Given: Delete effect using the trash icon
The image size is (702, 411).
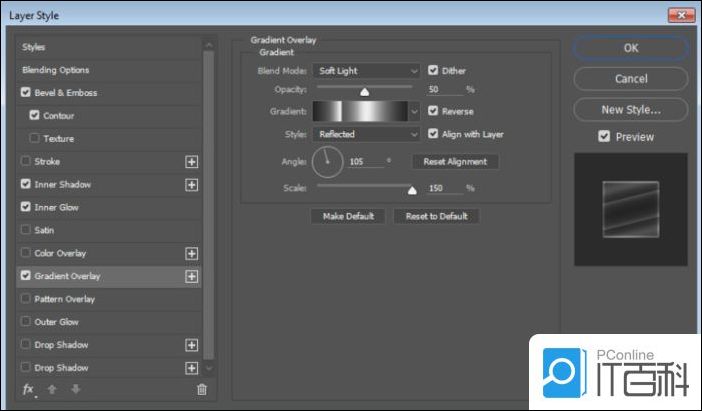Looking at the screenshot, I should point(201,389).
